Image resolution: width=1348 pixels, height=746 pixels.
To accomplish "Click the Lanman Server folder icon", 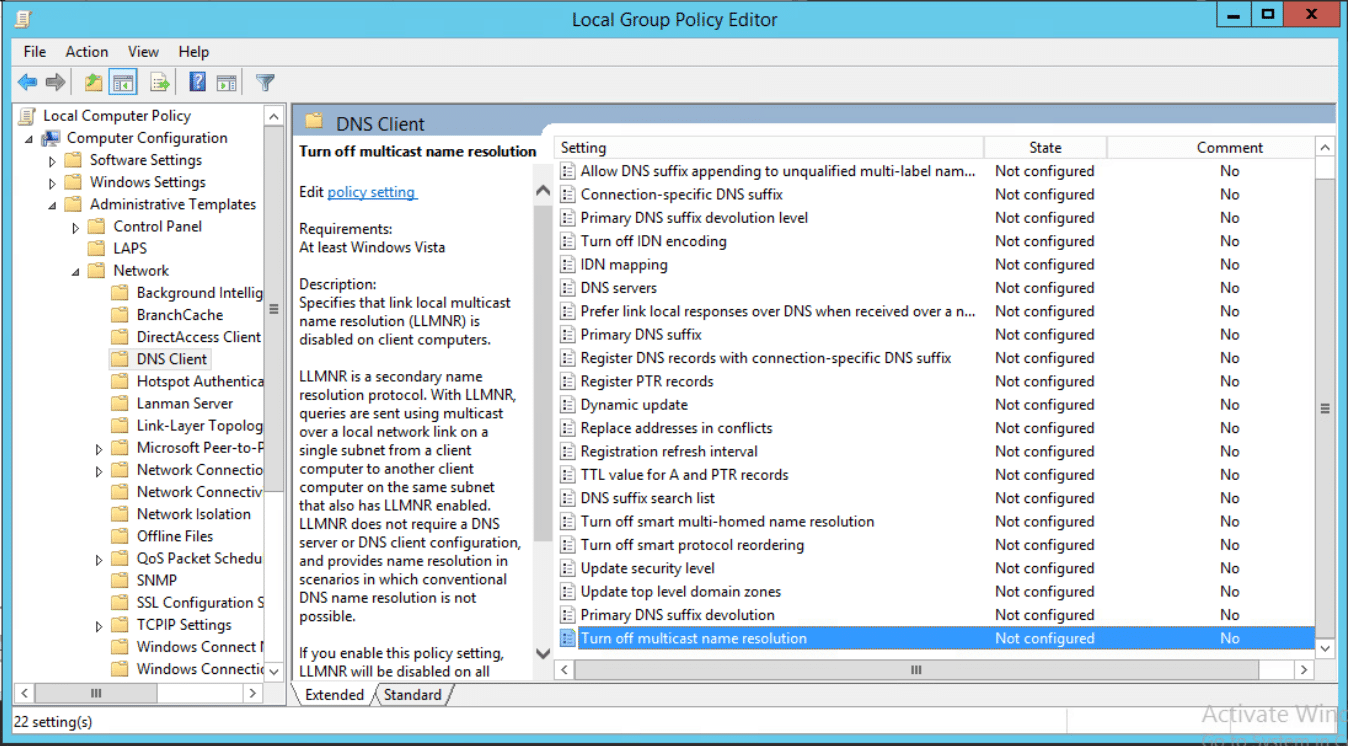I will [x=120, y=403].
